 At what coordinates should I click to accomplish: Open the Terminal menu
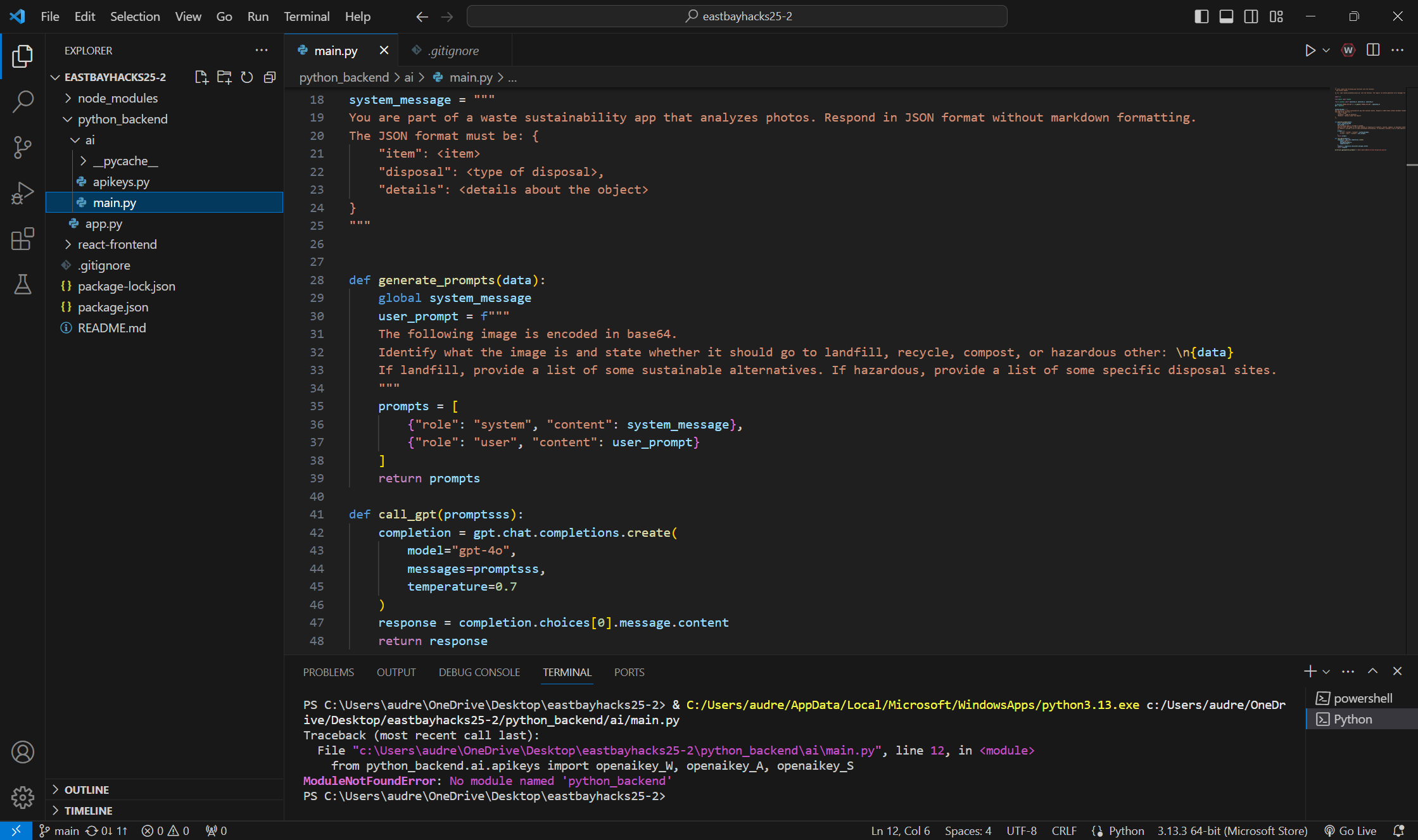307,16
